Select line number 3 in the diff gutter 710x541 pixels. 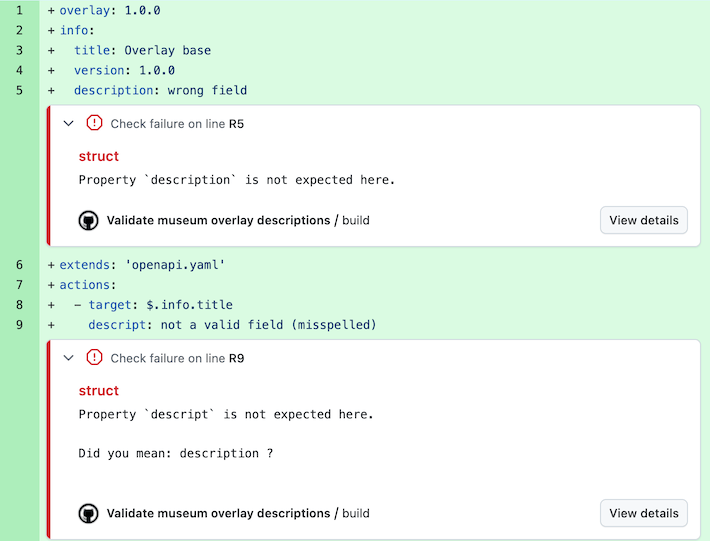[x=19, y=50]
